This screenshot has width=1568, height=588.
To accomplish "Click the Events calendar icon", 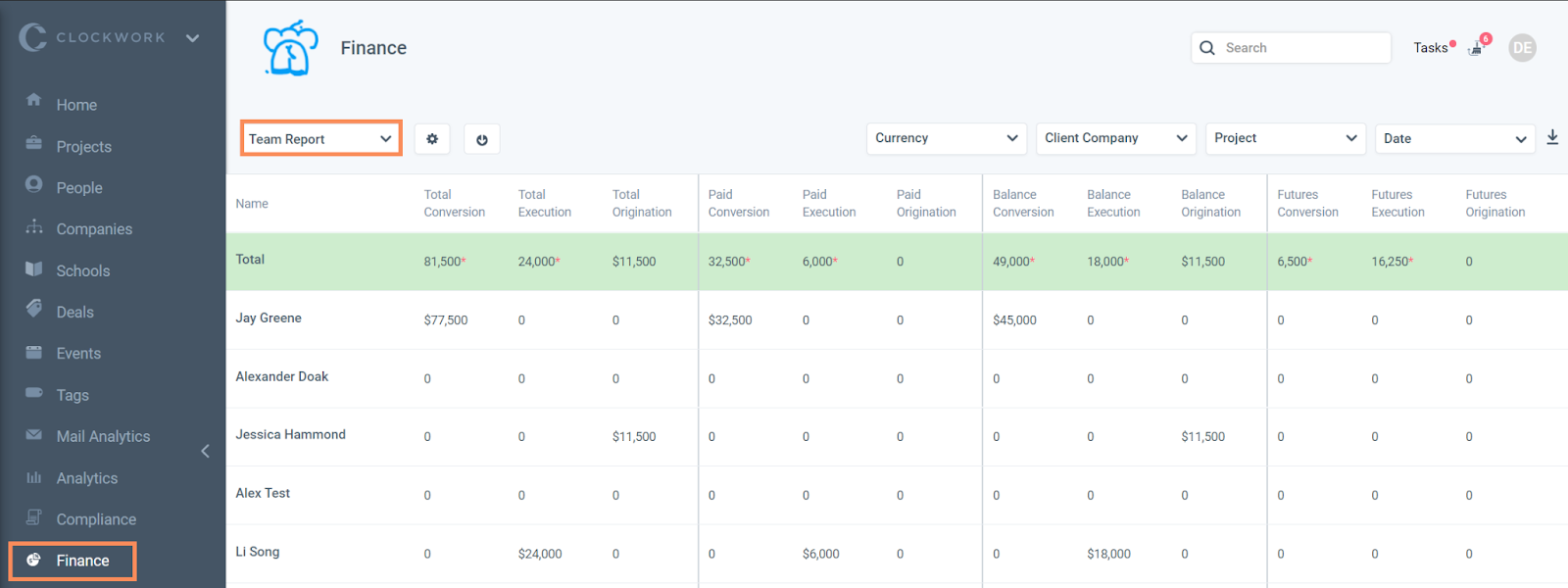I will coord(34,352).
